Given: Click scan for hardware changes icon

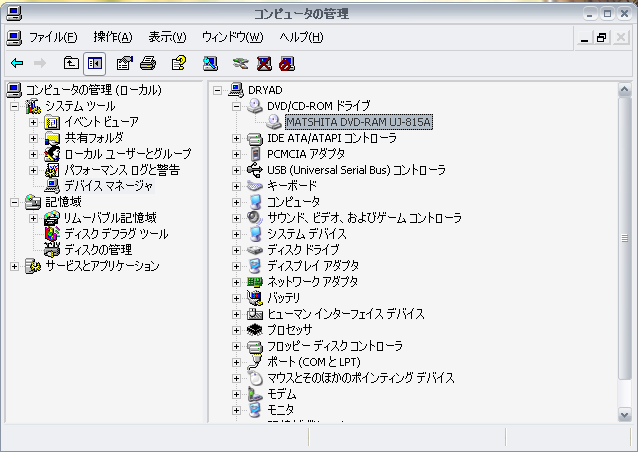Looking at the screenshot, I should [210, 64].
